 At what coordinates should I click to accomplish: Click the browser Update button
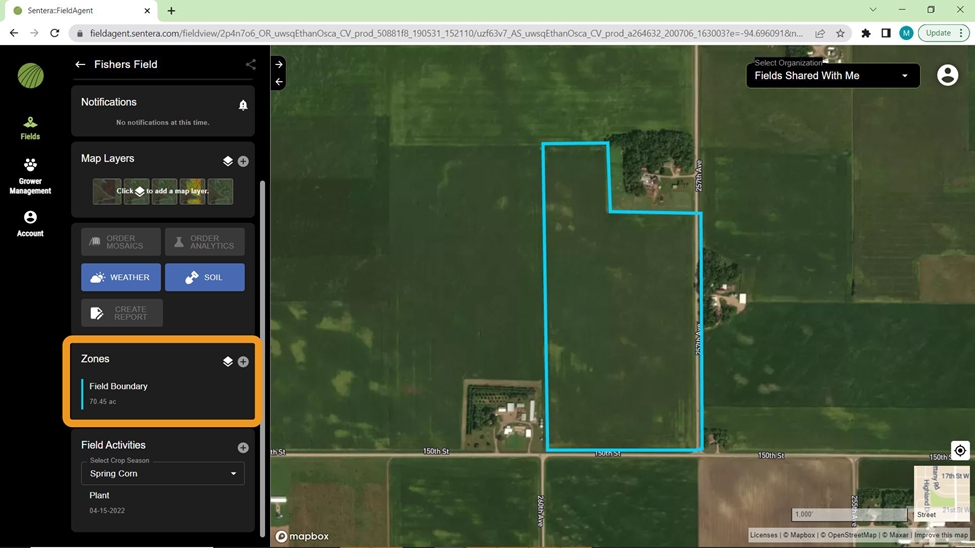(x=942, y=33)
